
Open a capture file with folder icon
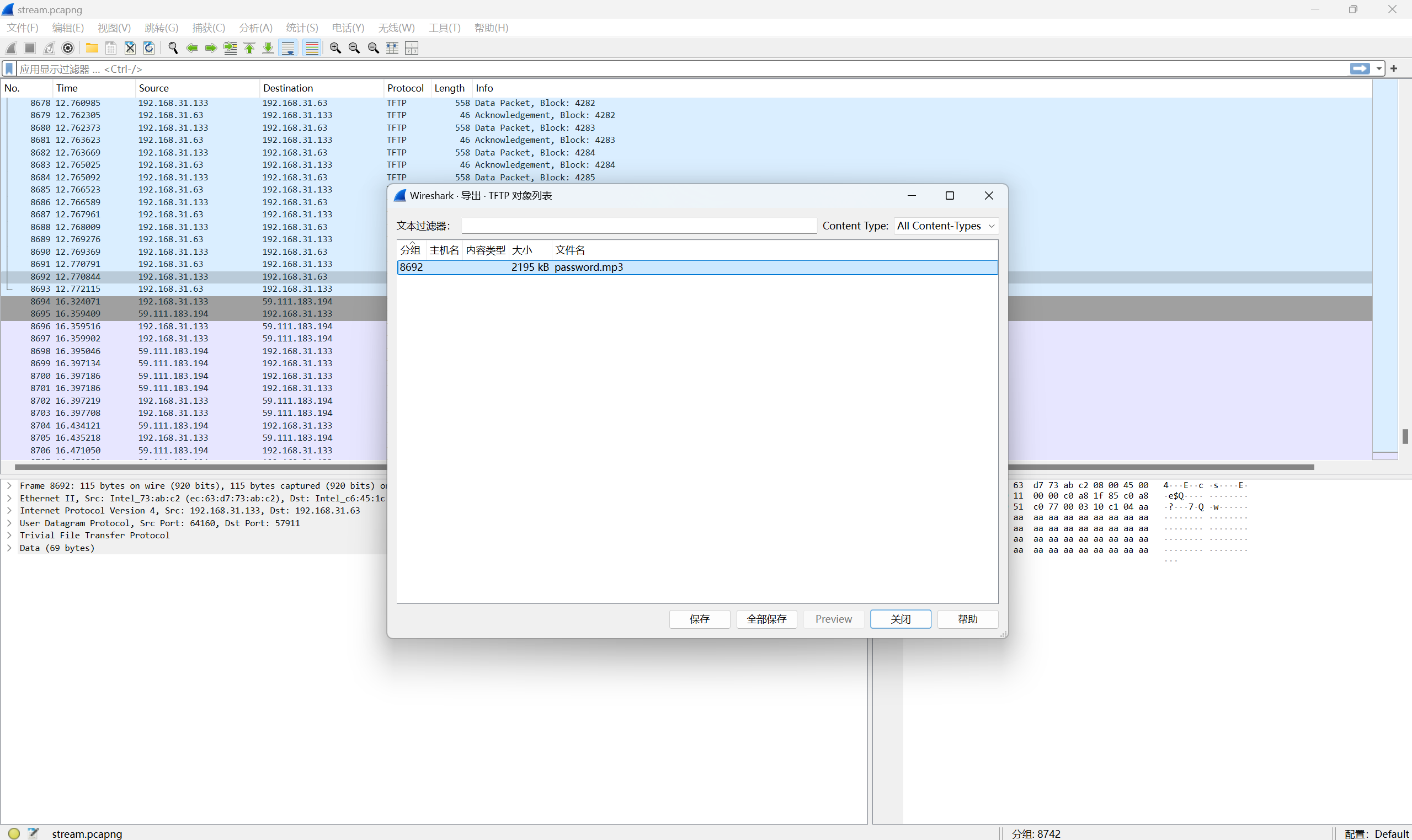coord(92,48)
